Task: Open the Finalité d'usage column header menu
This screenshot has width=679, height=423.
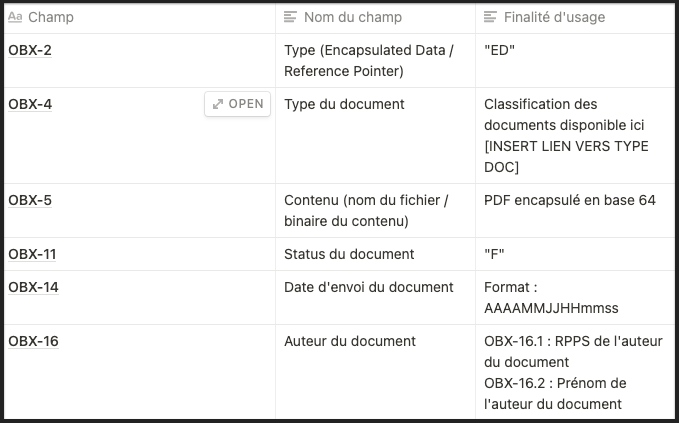Action: pos(575,17)
